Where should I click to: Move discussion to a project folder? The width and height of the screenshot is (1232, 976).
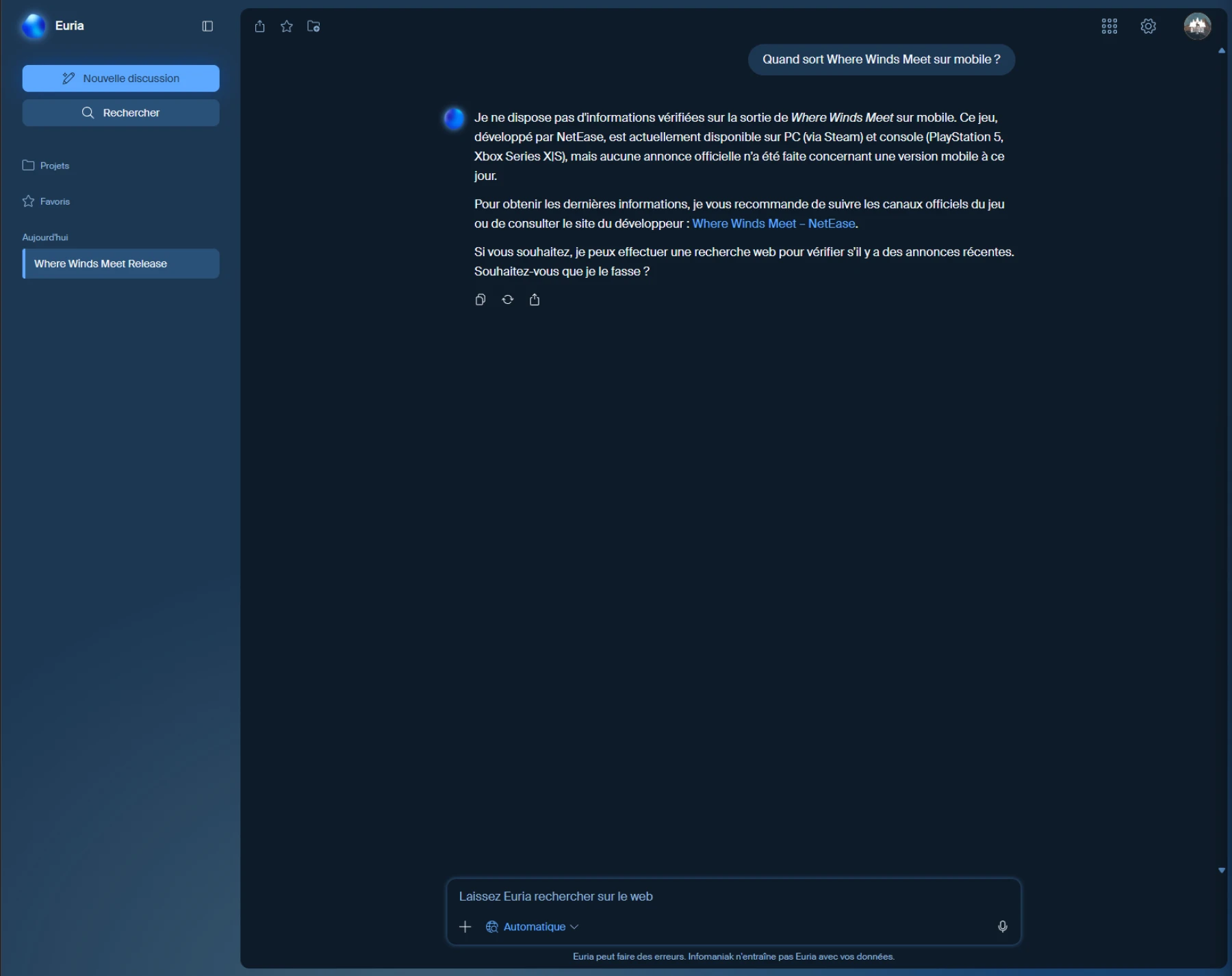pos(313,26)
